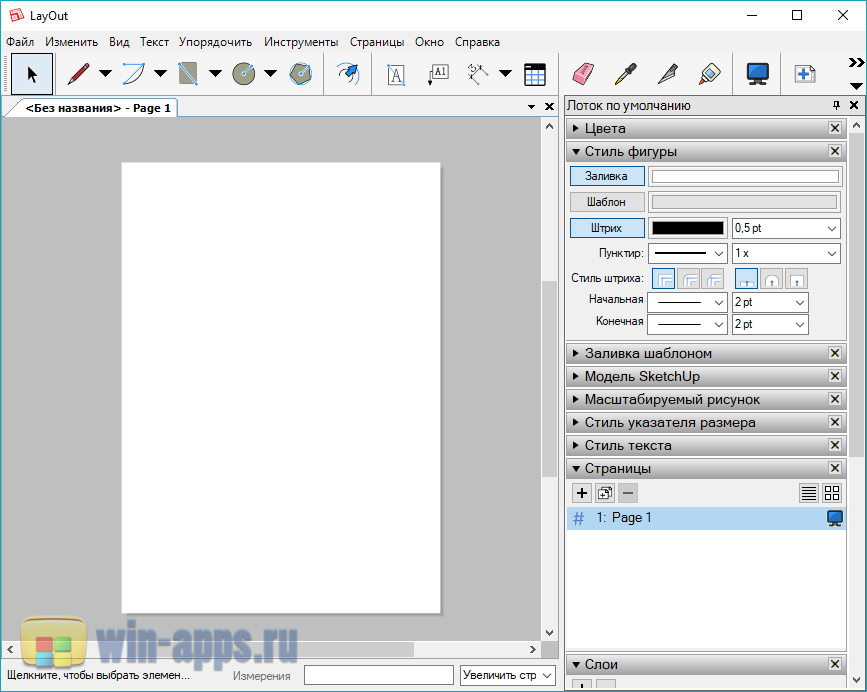Open the Файл menu
Viewport: 867px width, 692px height.
pos(20,42)
